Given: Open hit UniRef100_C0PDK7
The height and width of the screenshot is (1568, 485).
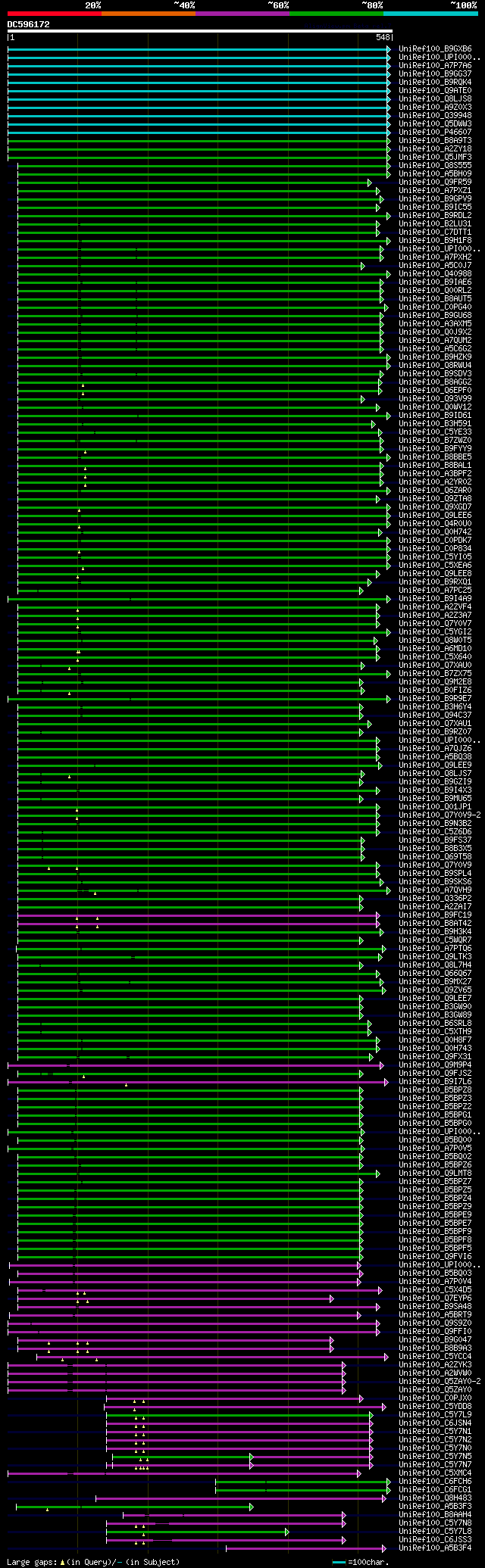Looking at the screenshot, I should tap(435, 541).
